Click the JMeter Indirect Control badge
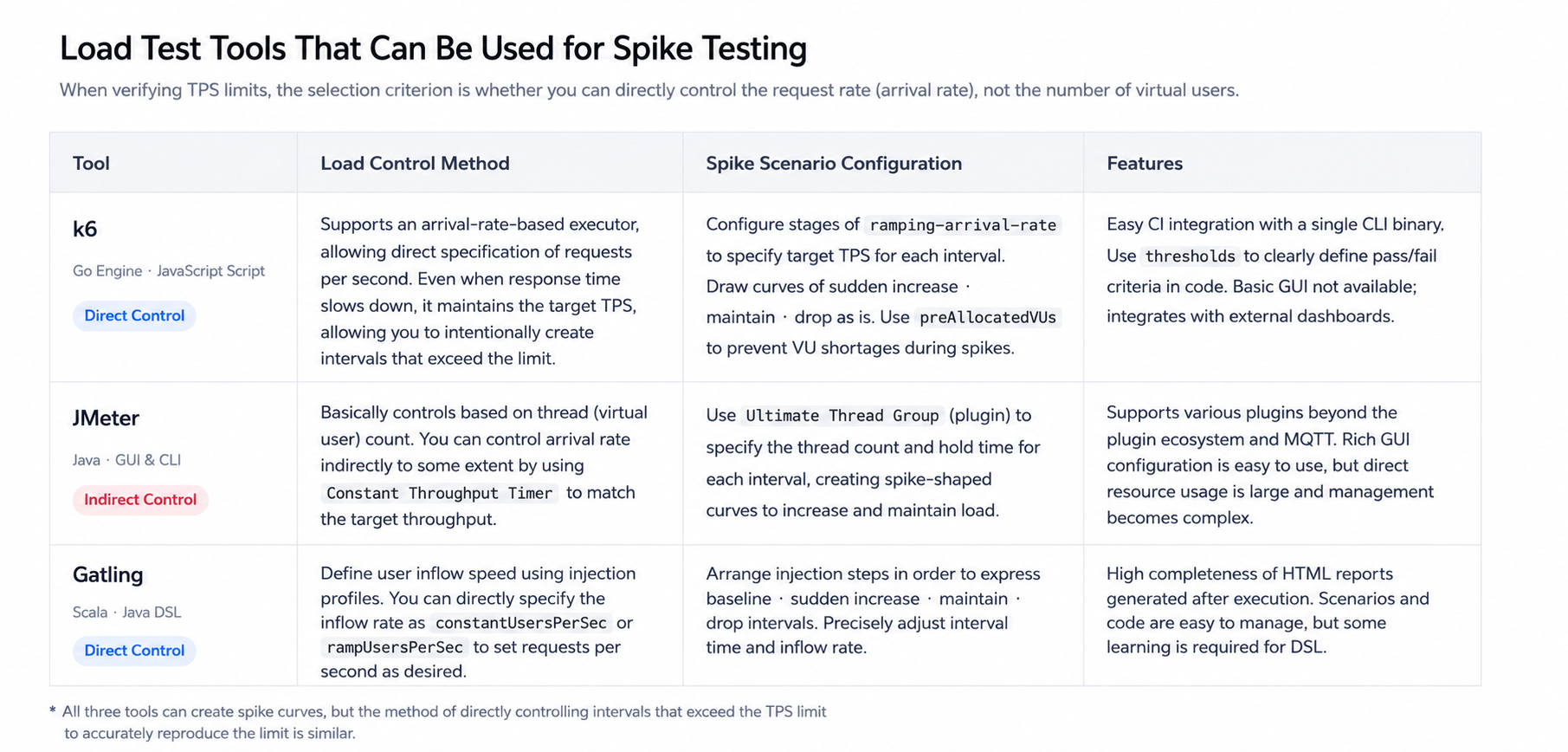1568x752 pixels. tap(140, 500)
